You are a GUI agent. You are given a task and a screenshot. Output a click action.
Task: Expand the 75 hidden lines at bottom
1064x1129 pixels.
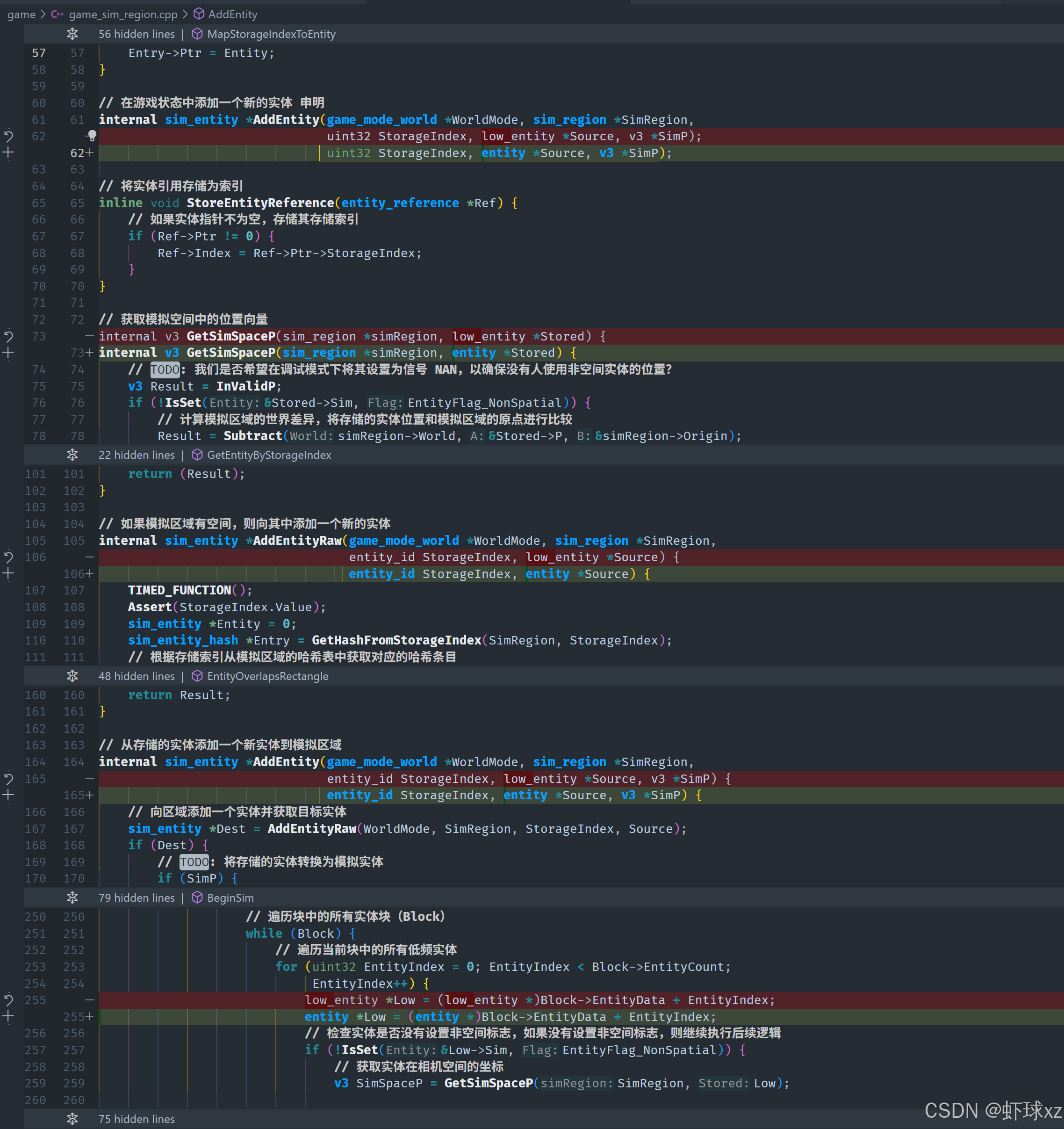[72, 1119]
